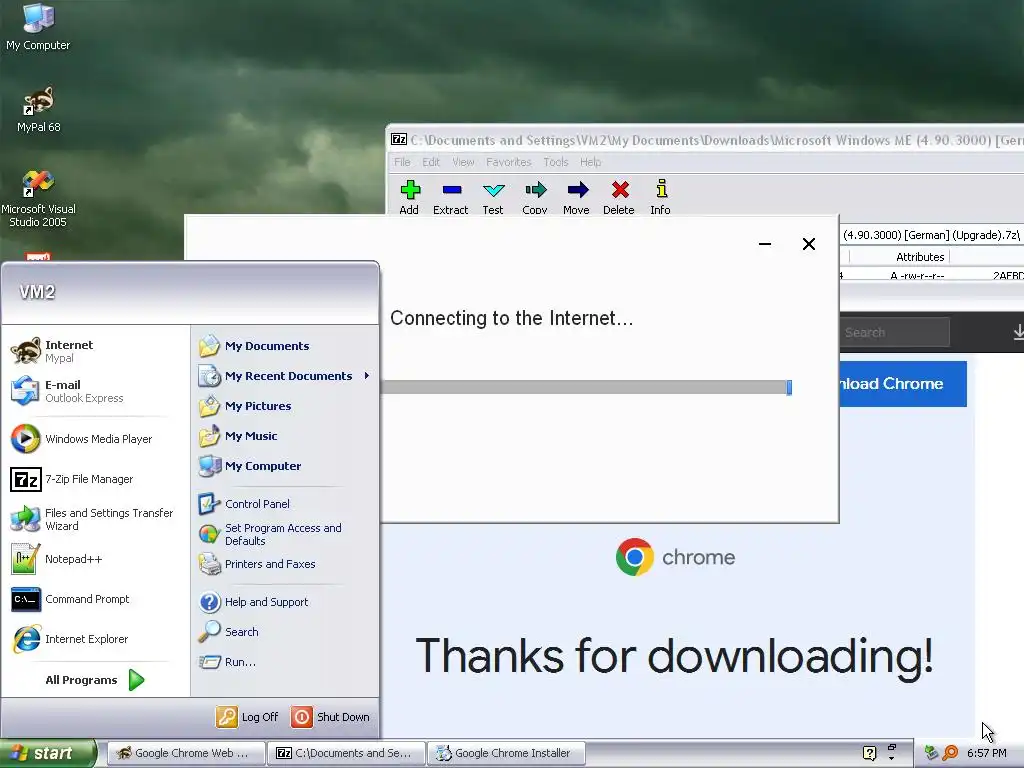Open MyPal 68 desktop shortcut
The height and width of the screenshot is (768, 1024).
click(38, 110)
